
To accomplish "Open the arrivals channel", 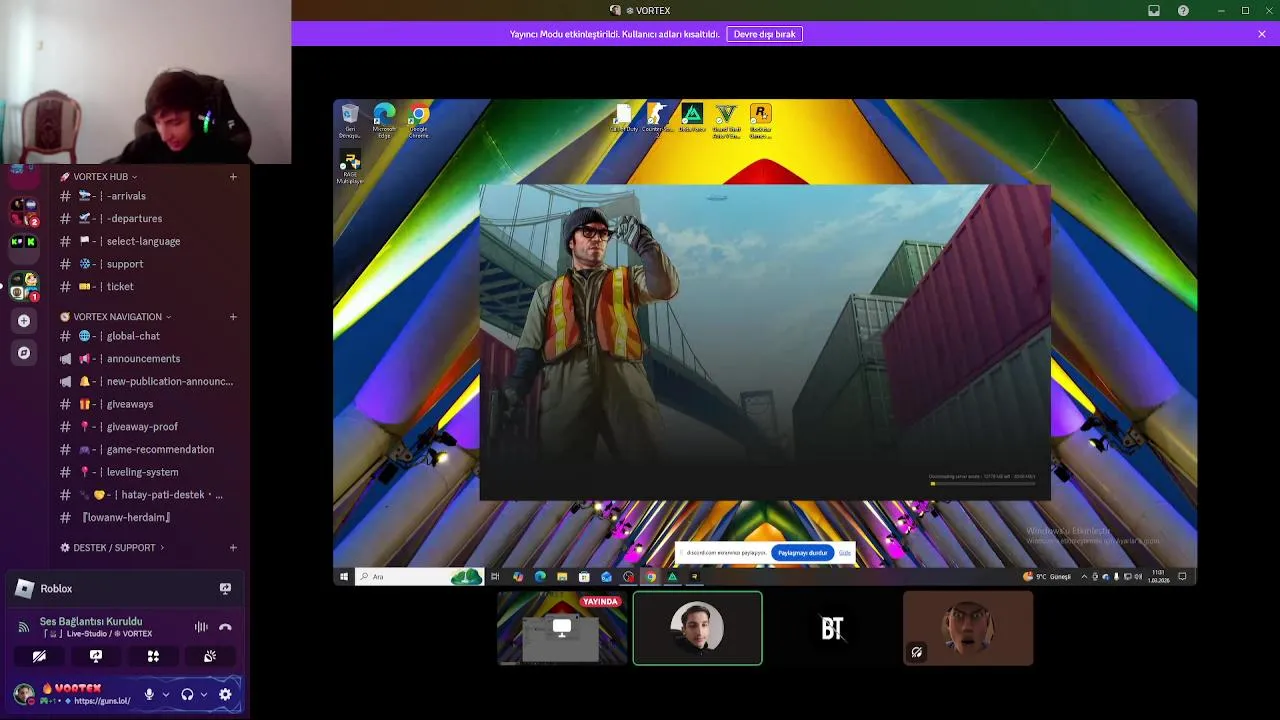I will click(148, 196).
